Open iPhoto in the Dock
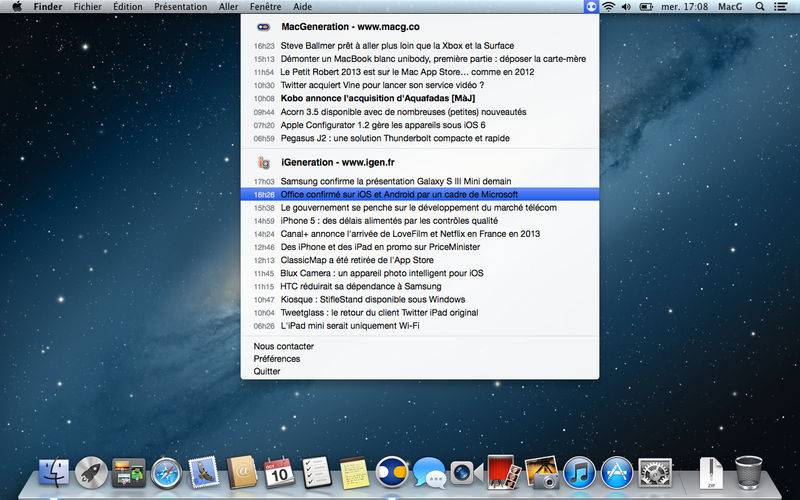 coord(542,472)
